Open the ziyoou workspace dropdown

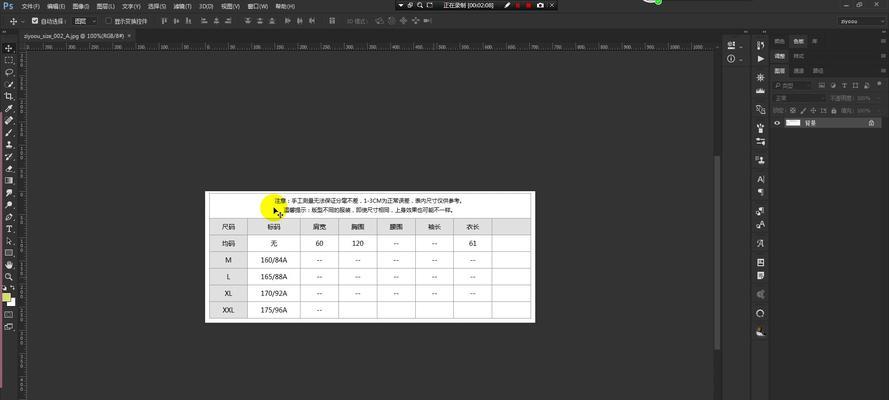[x=861, y=21]
